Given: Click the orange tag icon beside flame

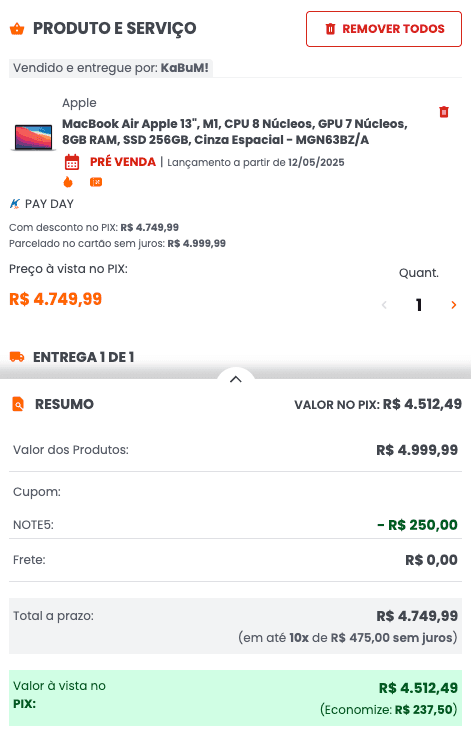Looking at the screenshot, I should 96,182.
